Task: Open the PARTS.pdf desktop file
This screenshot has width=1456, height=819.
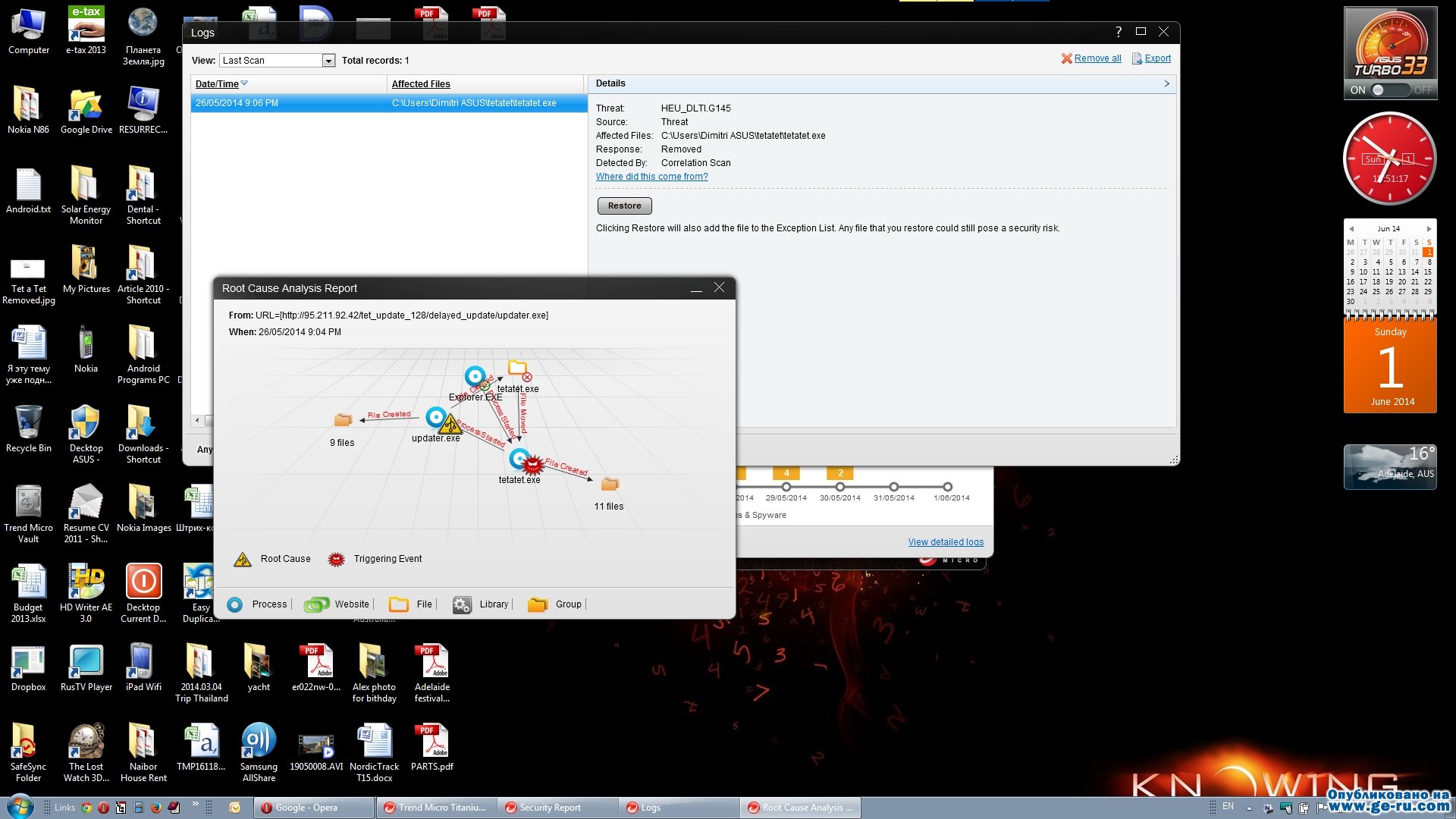Action: 432,748
